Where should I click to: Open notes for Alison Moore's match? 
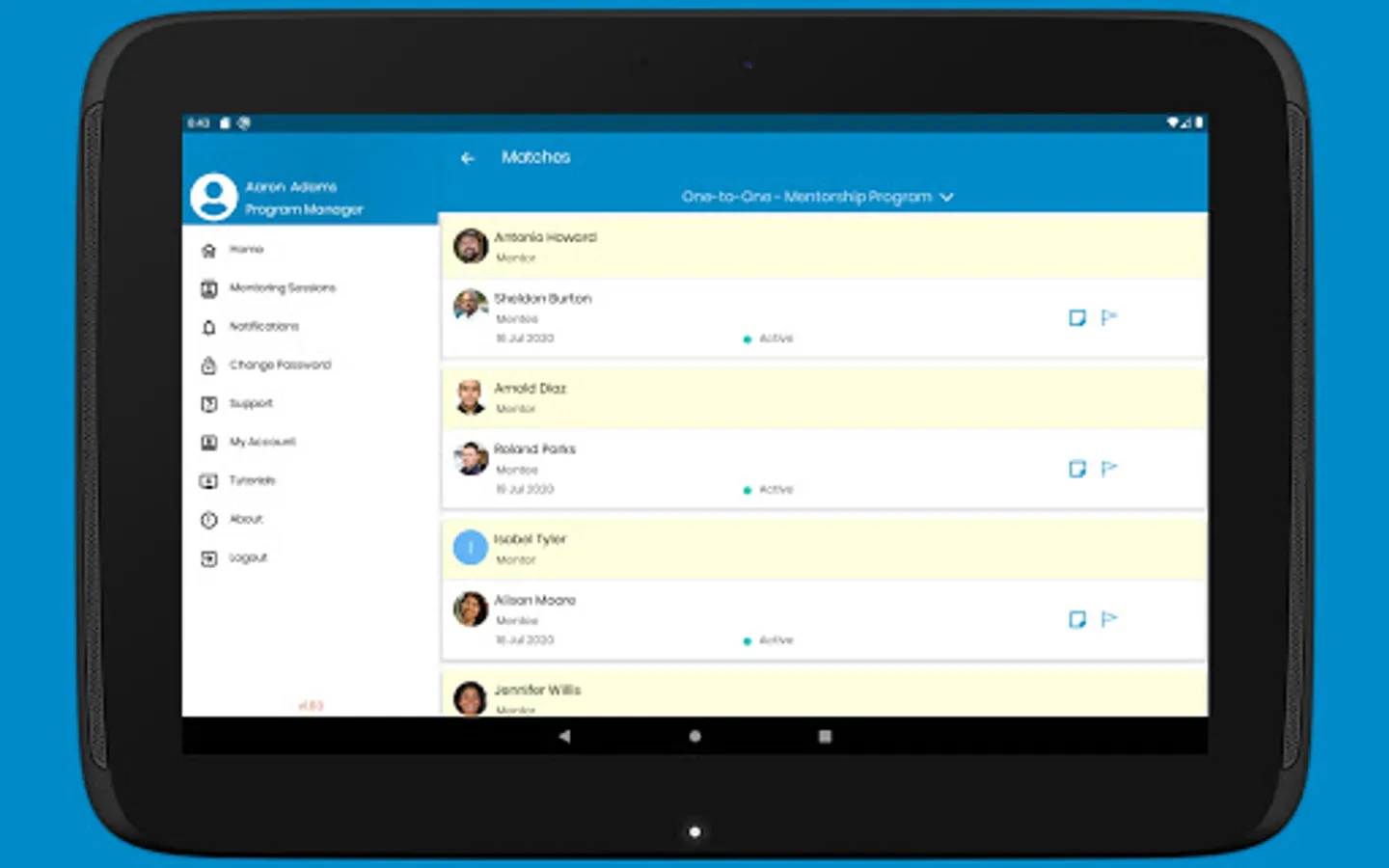(x=1077, y=619)
